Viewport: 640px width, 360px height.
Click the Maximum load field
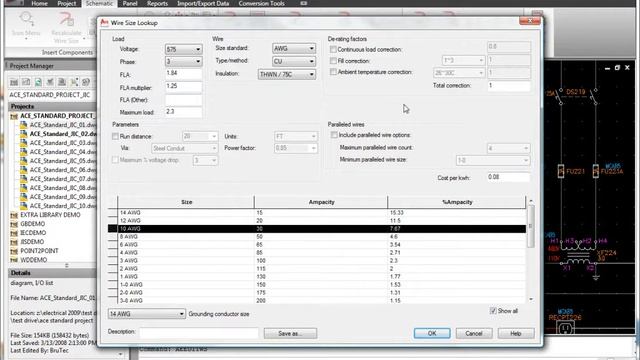(x=183, y=112)
